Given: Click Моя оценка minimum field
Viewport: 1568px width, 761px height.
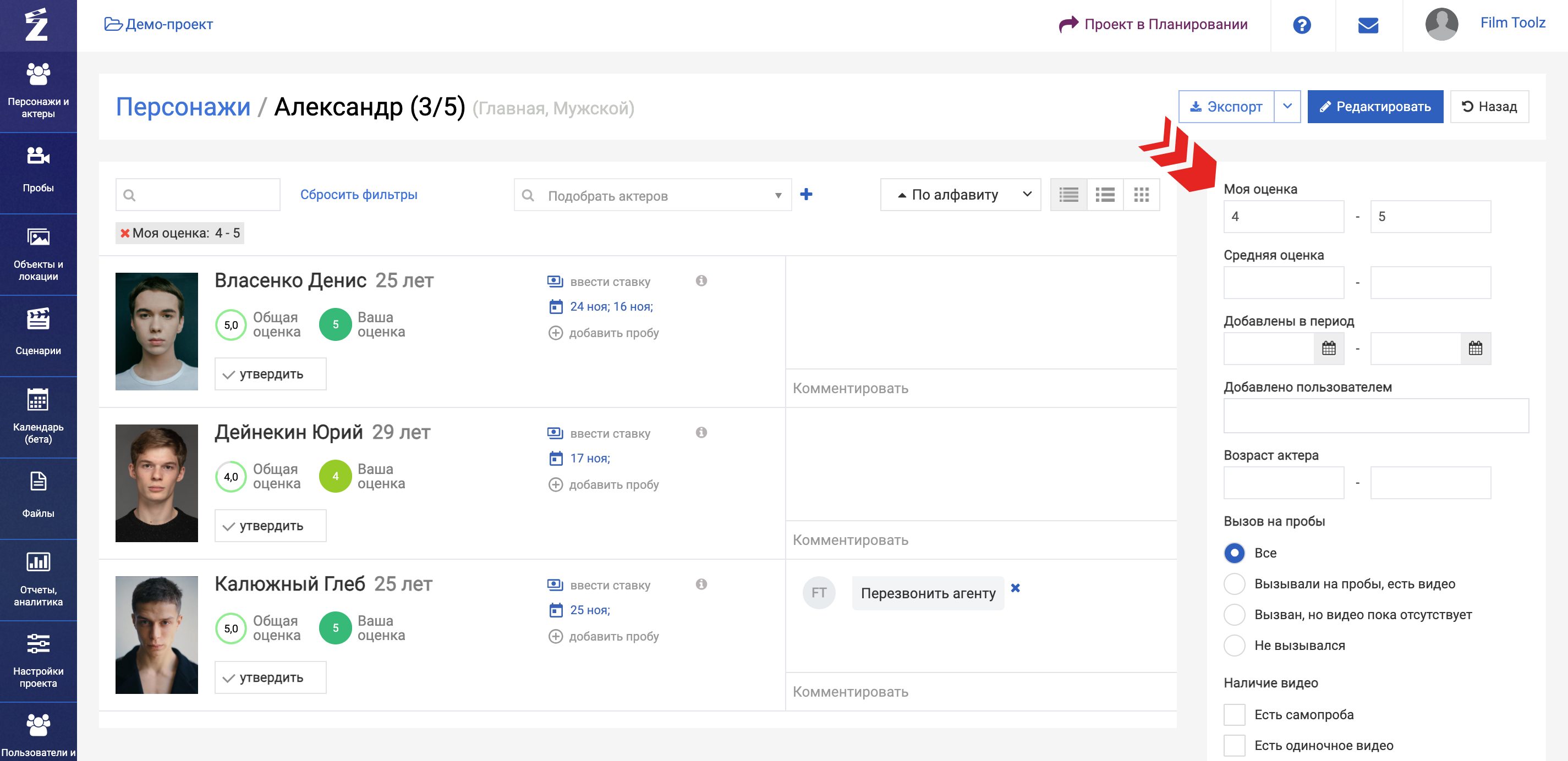Looking at the screenshot, I should pyautogui.click(x=1284, y=217).
